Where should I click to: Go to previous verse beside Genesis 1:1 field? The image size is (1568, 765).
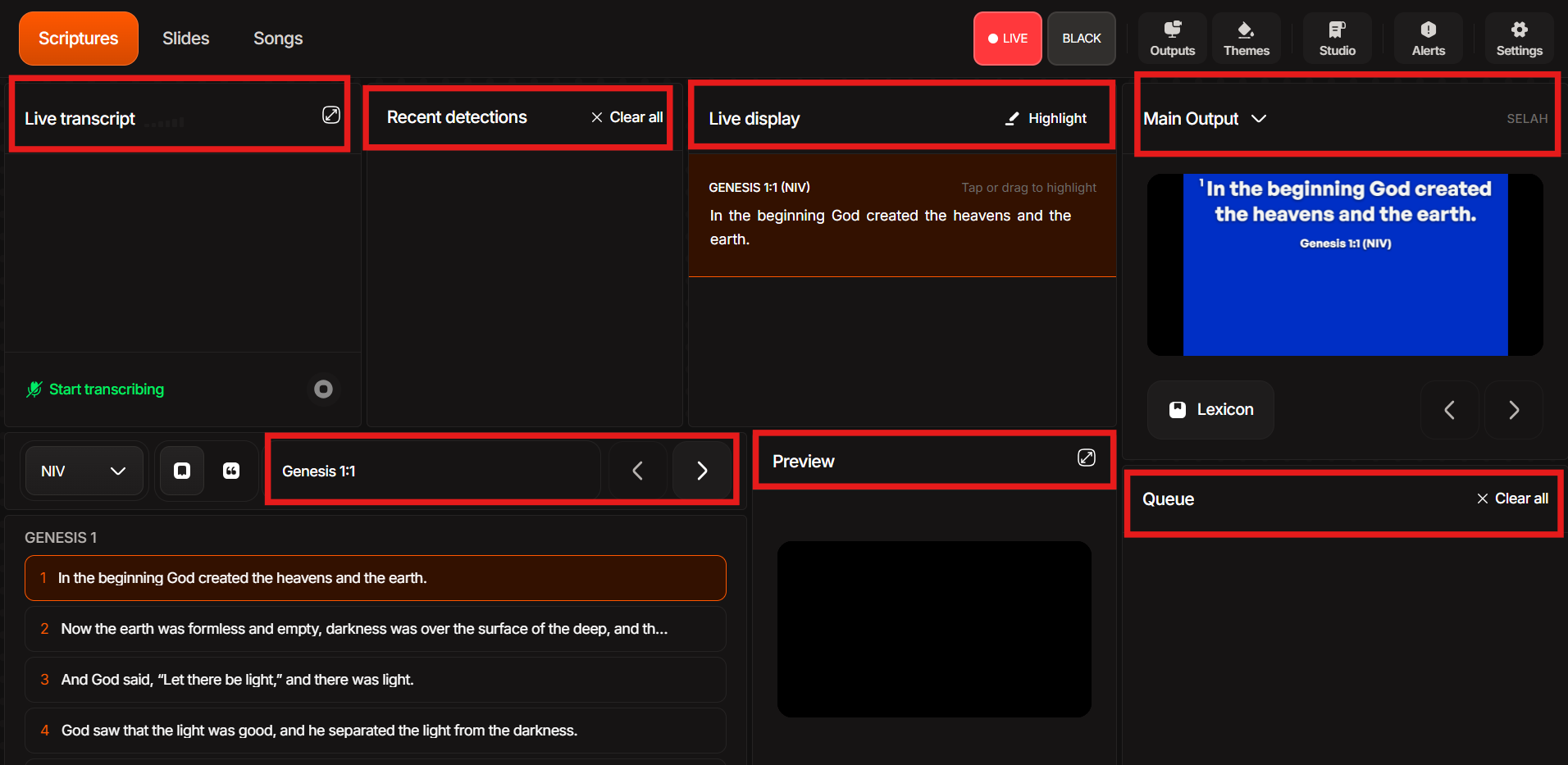pyautogui.click(x=637, y=471)
